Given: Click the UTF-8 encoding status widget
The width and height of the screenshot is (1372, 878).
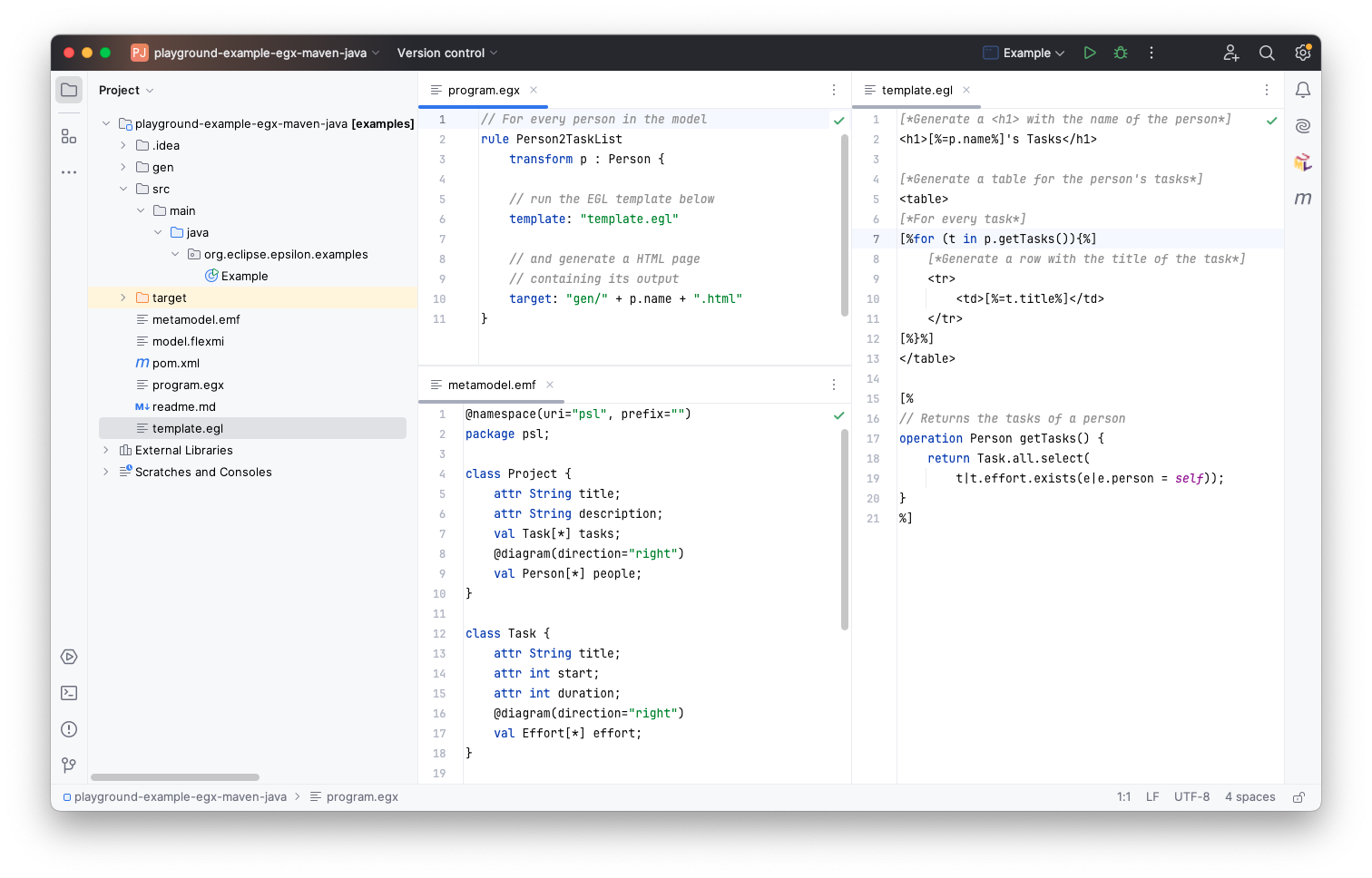Looking at the screenshot, I should coord(1191,797).
